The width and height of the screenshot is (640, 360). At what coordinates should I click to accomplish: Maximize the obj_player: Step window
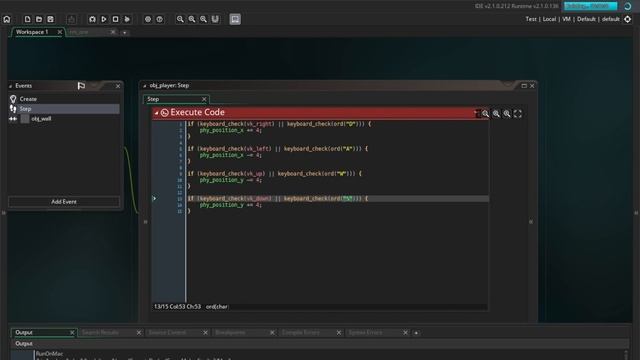click(524, 86)
